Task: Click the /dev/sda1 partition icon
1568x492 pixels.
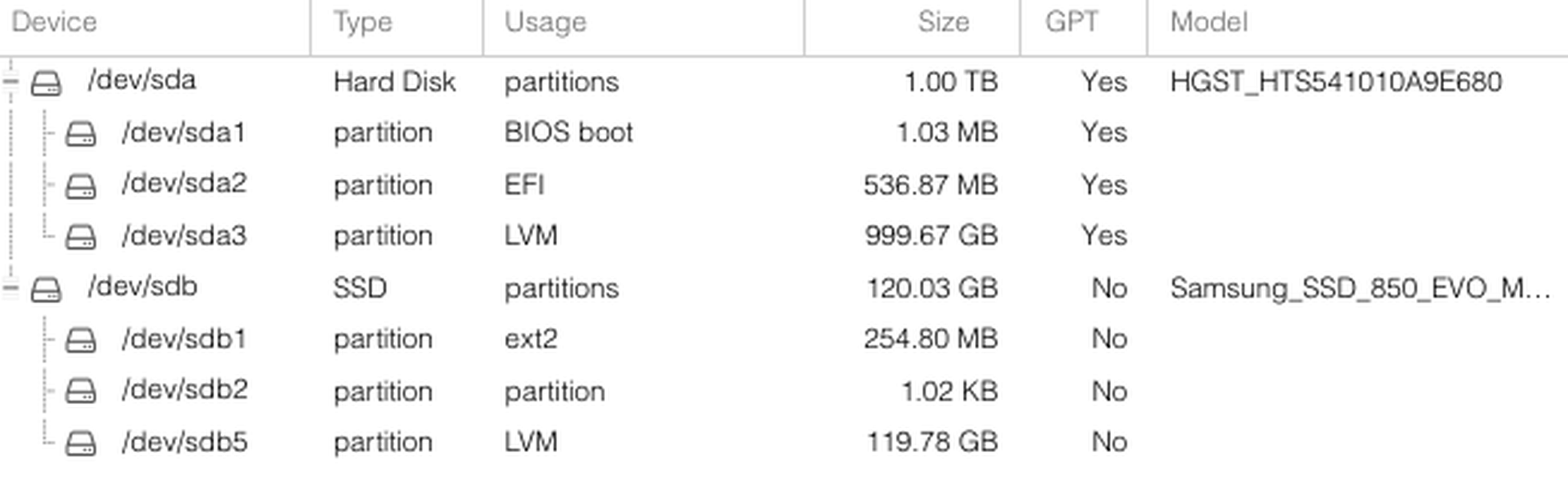Action: 80,135
